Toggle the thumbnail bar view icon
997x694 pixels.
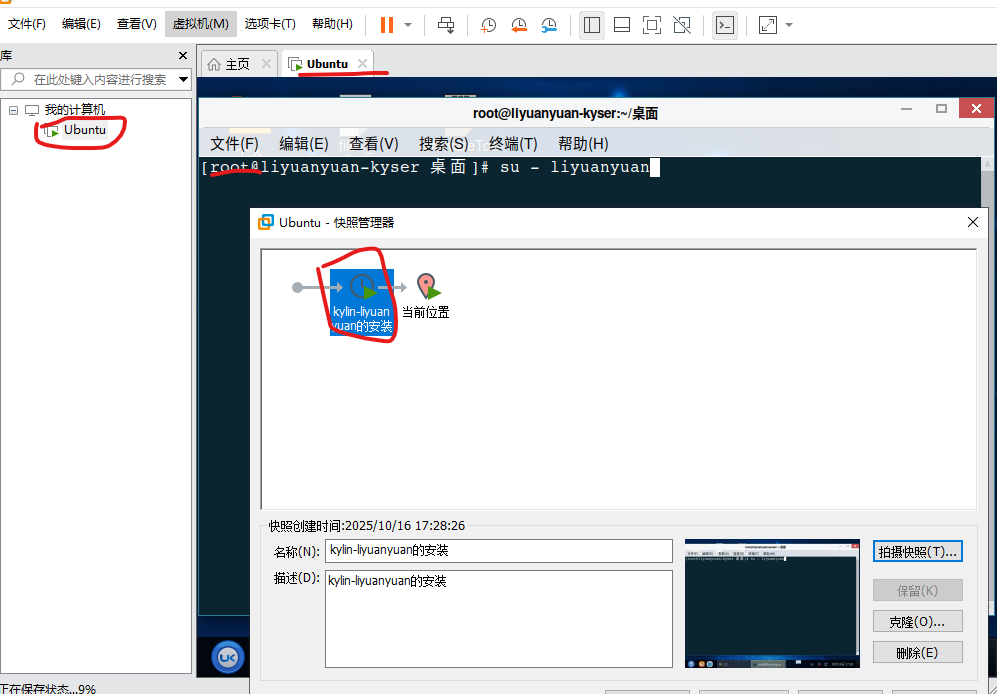621,25
